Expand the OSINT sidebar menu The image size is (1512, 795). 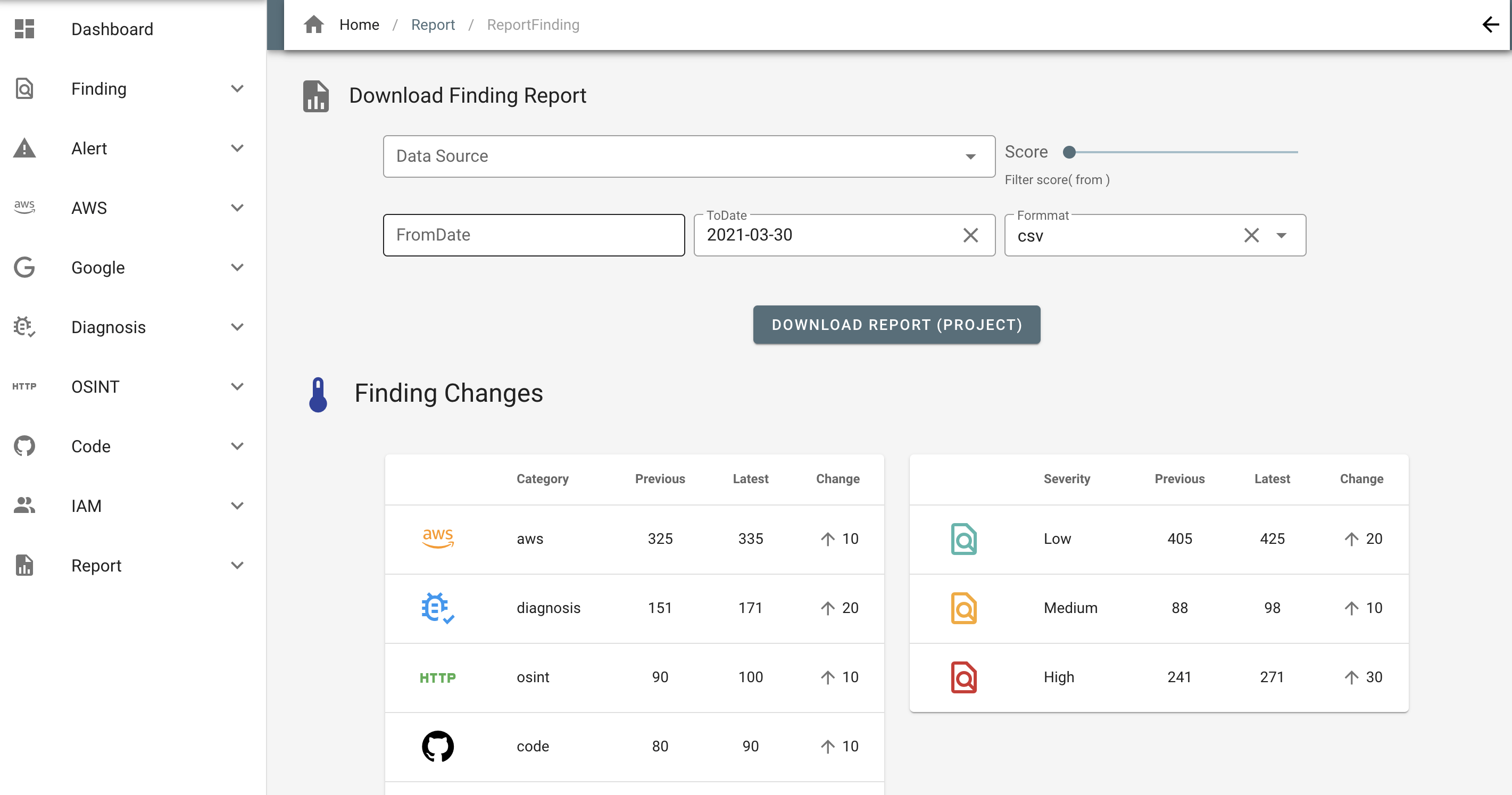(237, 386)
